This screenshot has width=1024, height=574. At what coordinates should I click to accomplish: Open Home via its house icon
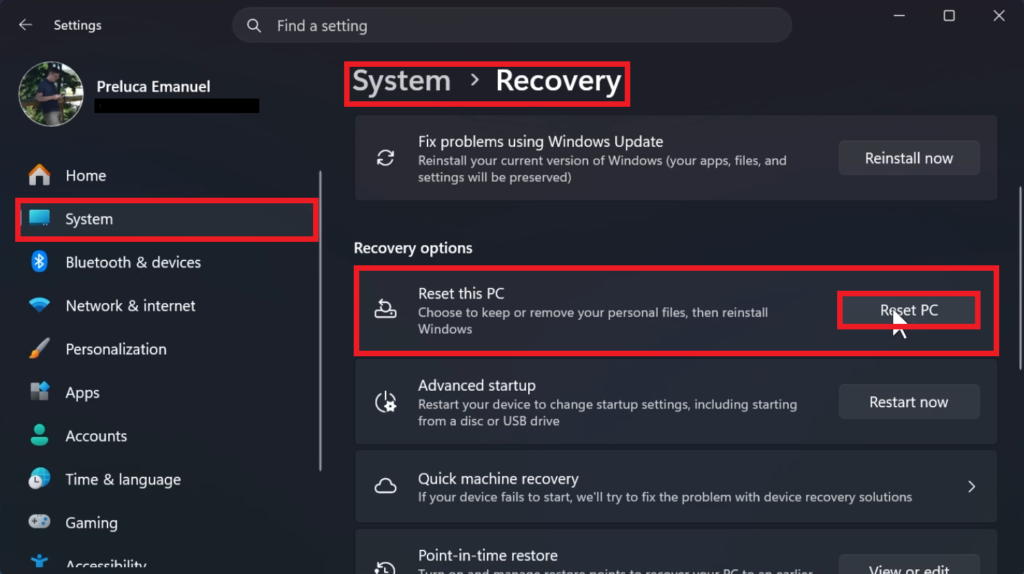tap(39, 175)
